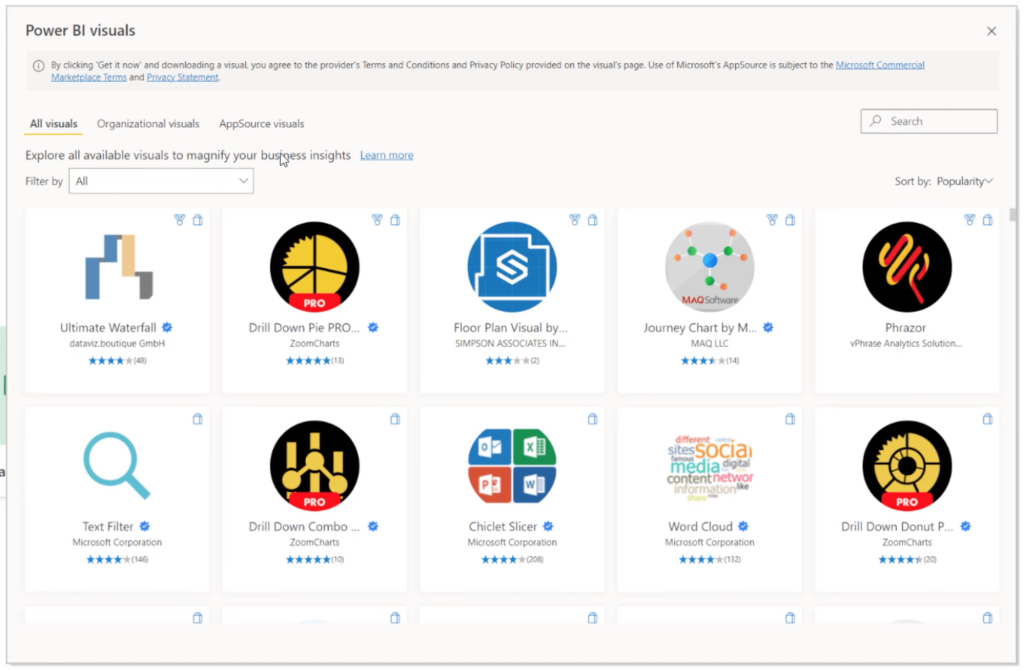Click the Word Cloud visual image
Viewport: 1024px width, 671px height.
click(710, 468)
